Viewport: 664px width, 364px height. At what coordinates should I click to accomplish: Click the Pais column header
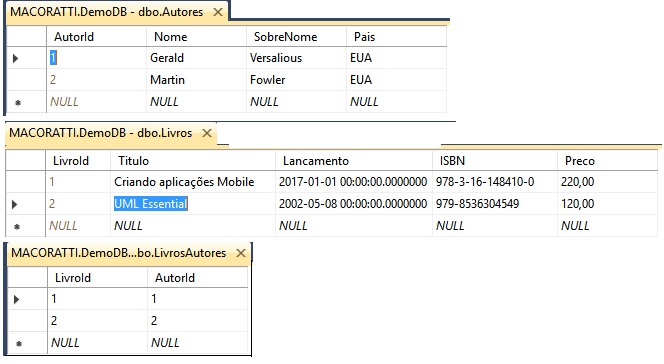tap(396, 36)
